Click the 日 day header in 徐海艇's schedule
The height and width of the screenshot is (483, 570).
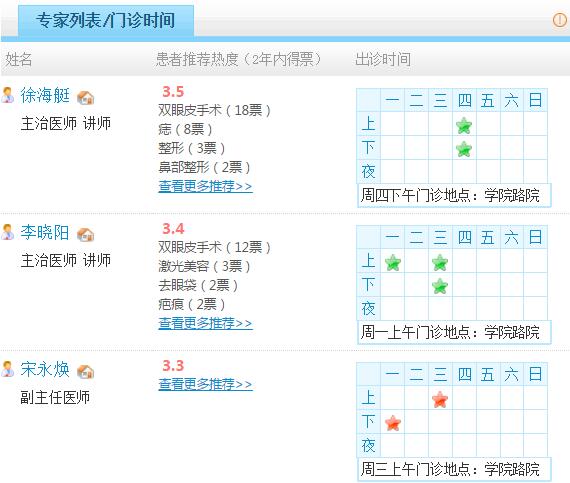[x=535, y=100]
